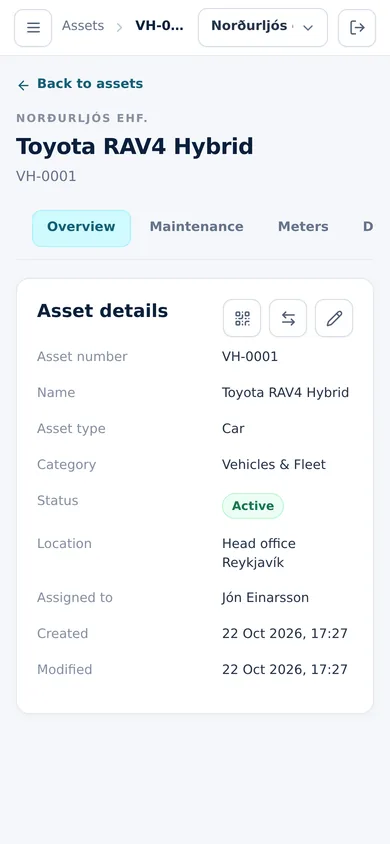Show the asset QR code
Viewport: 390px width, 844px height.
242,318
